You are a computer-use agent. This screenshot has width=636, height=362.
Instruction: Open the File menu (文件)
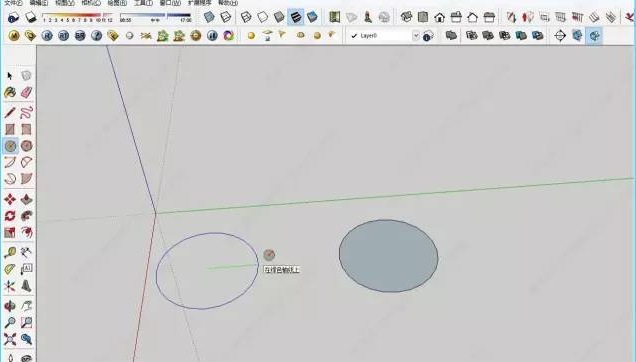pos(13,2)
